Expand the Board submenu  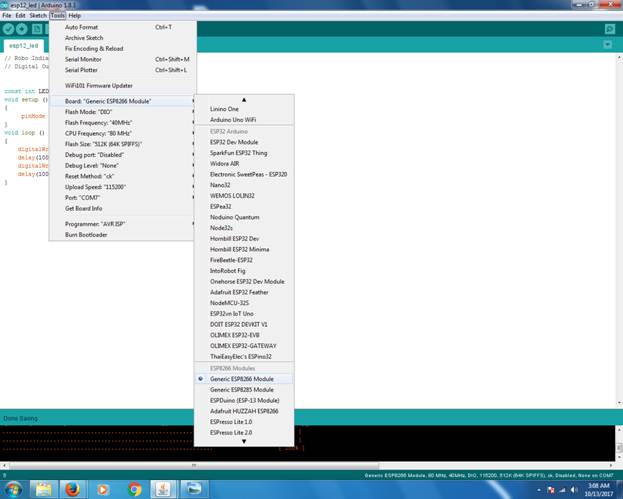[122, 101]
